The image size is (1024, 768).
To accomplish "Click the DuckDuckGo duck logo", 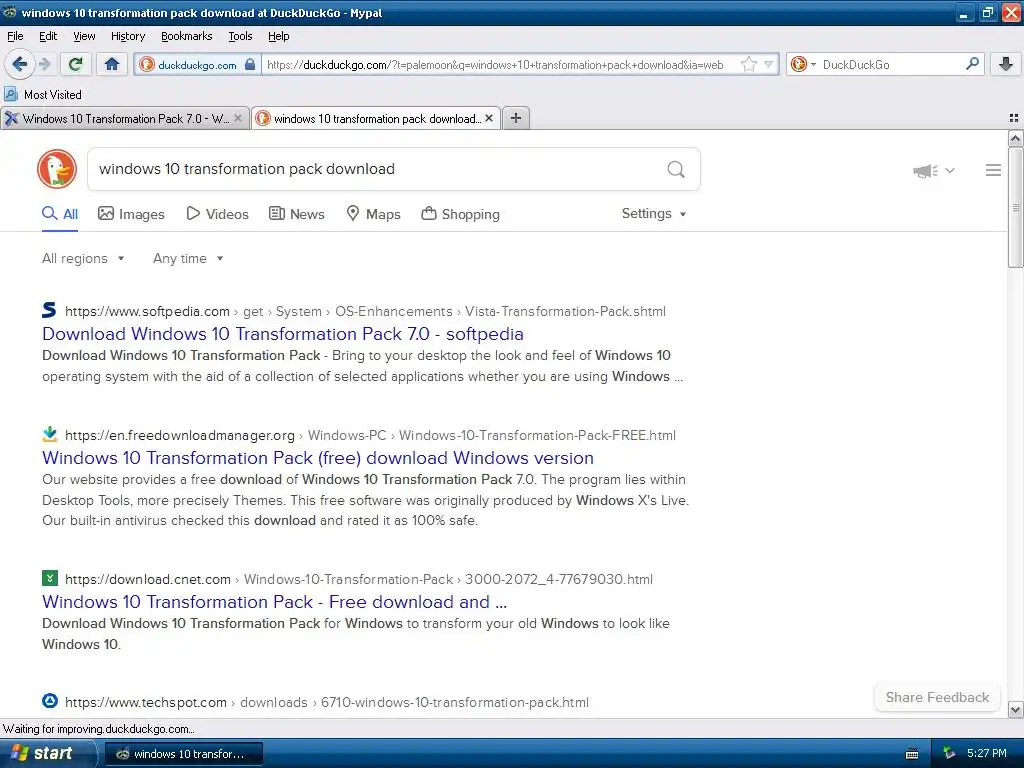I will (x=57, y=169).
